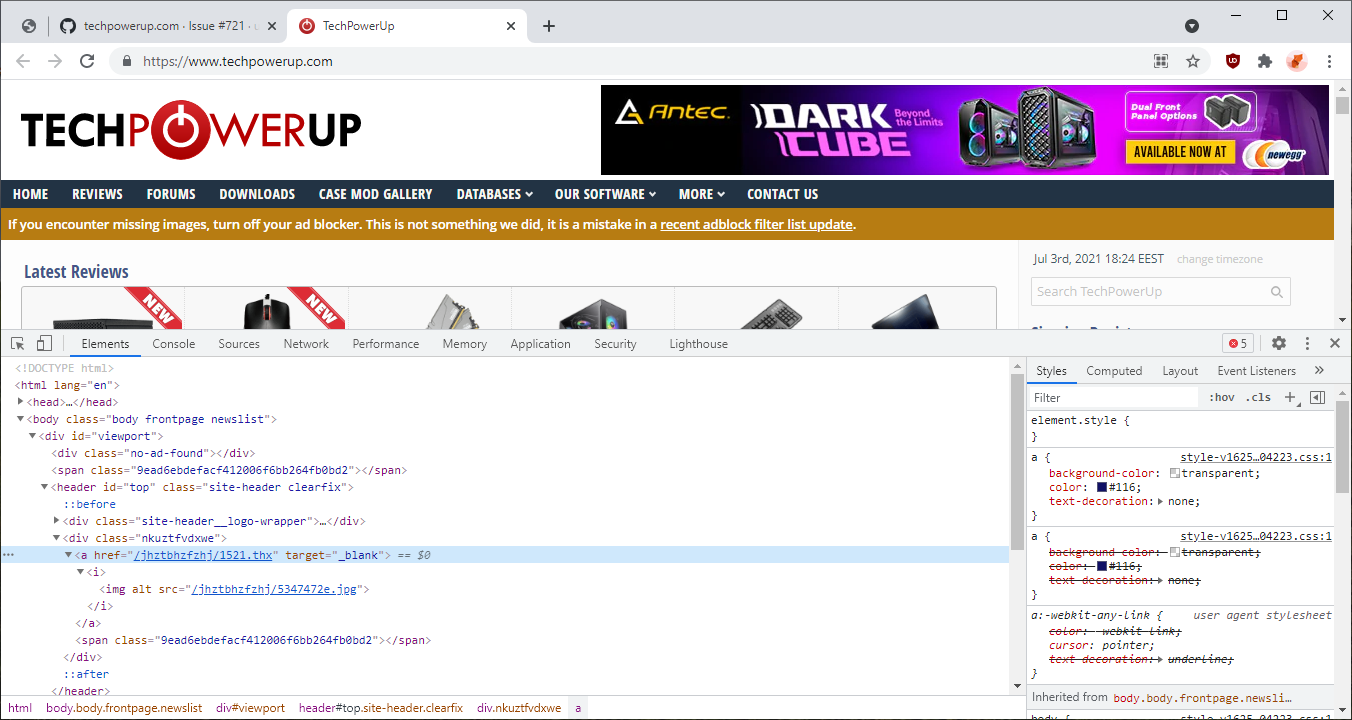1352x720 pixels.
Task: Select the inspect element picker icon
Action: click(x=16, y=343)
